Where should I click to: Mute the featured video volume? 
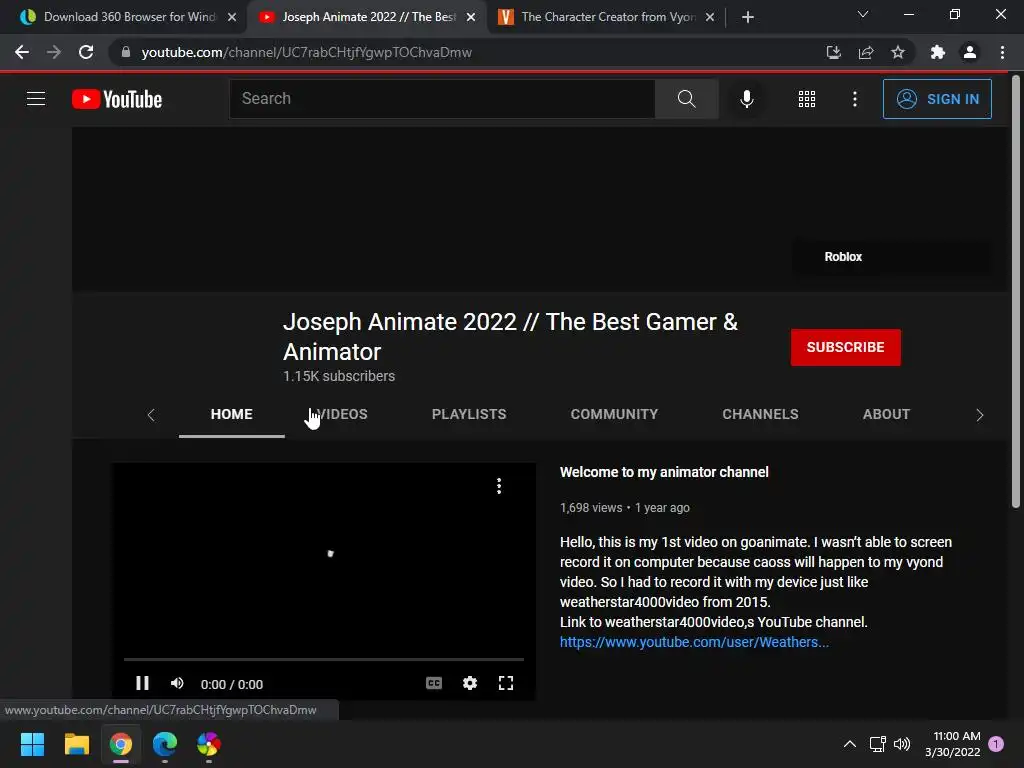tap(177, 683)
